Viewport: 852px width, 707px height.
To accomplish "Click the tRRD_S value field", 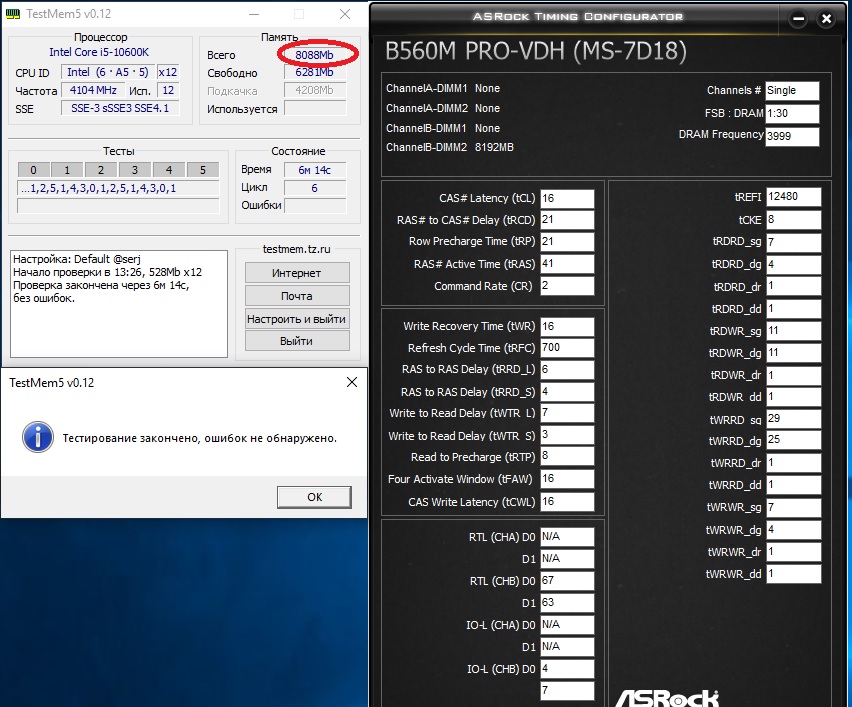I will coord(567,392).
